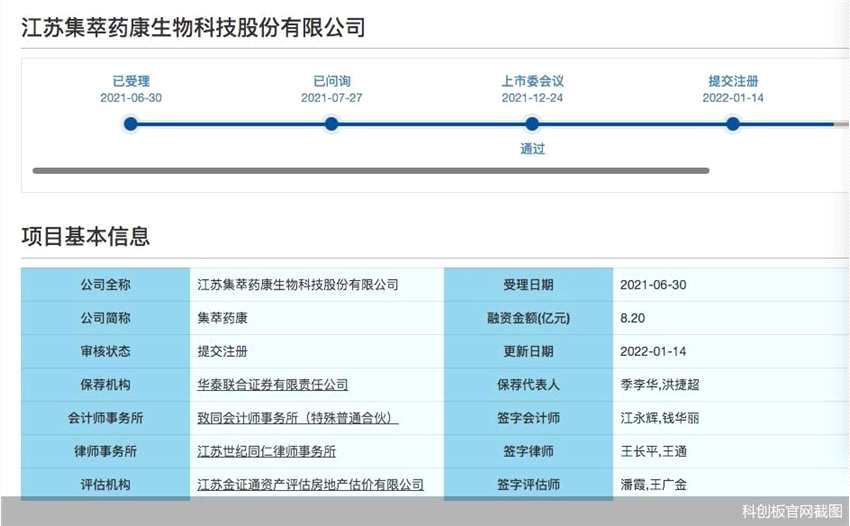Viewport: 850px width, 526px height.
Task: Click the 签字律师 header cell
Action: coord(529,451)
